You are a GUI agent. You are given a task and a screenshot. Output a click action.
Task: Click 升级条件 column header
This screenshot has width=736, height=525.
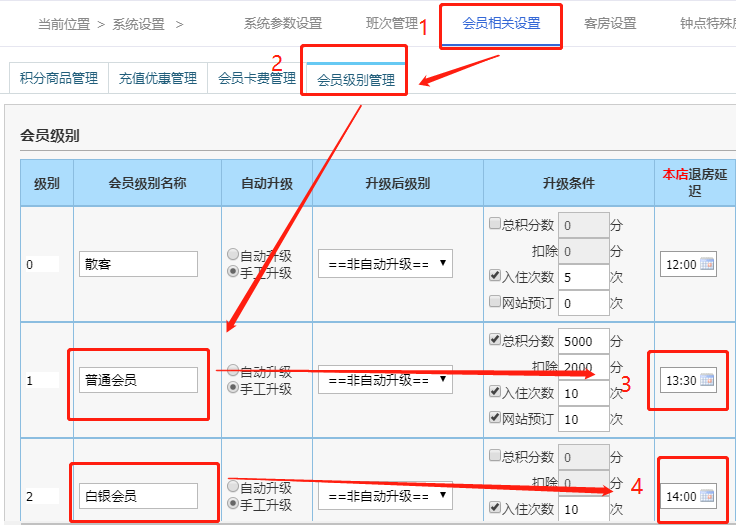coord(569,183)
